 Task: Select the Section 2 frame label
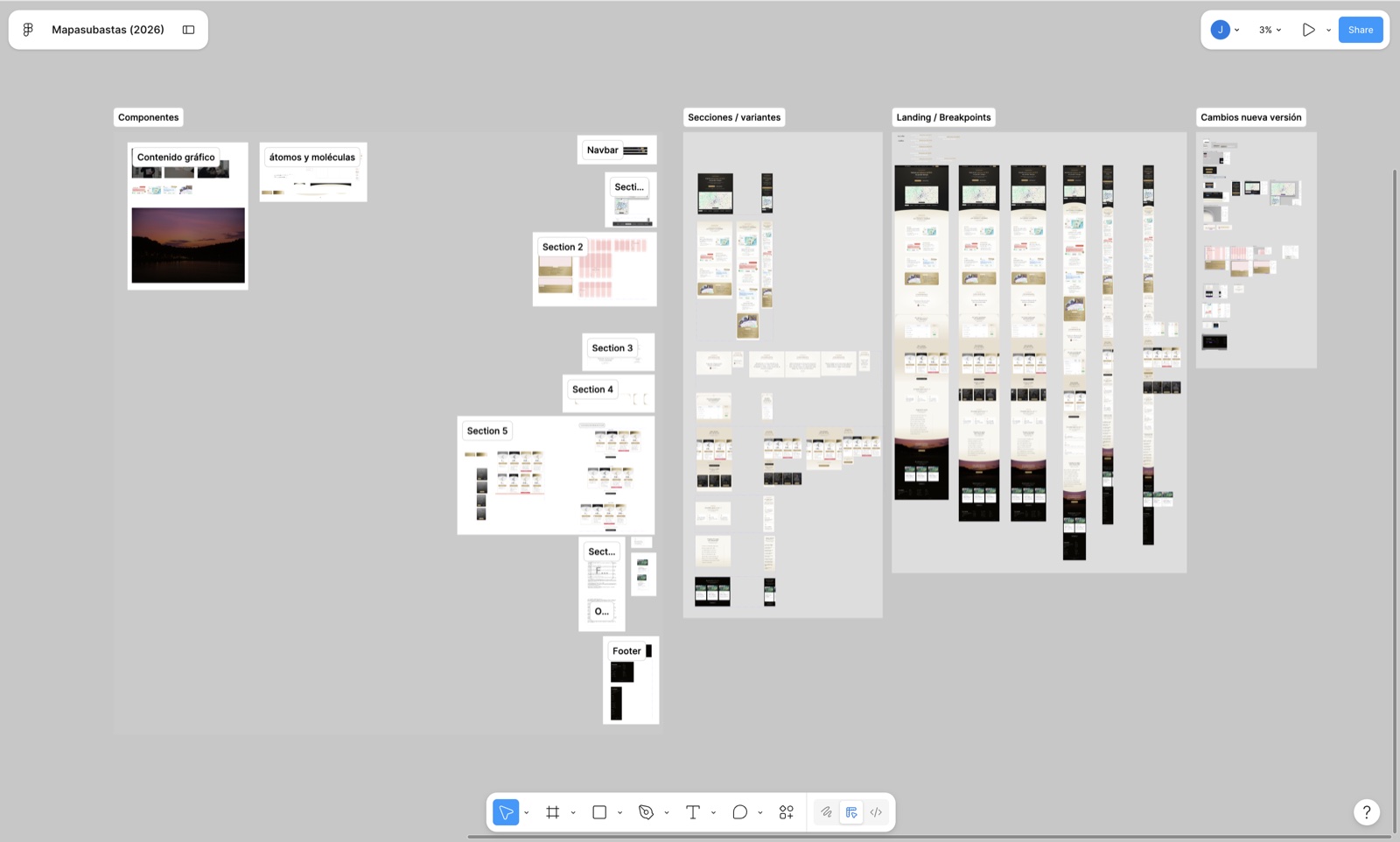562,247
